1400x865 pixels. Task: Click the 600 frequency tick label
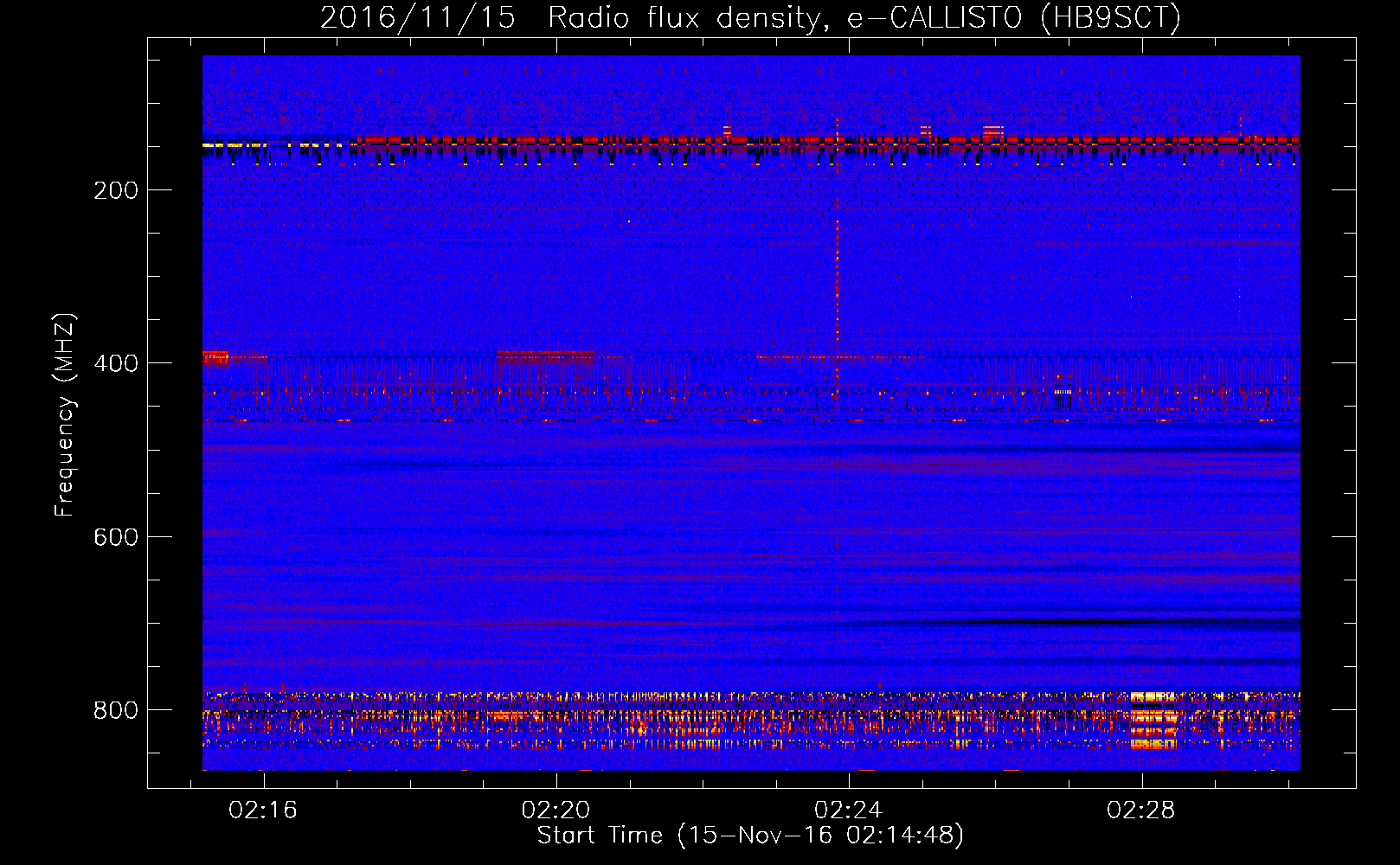point(116,537)
